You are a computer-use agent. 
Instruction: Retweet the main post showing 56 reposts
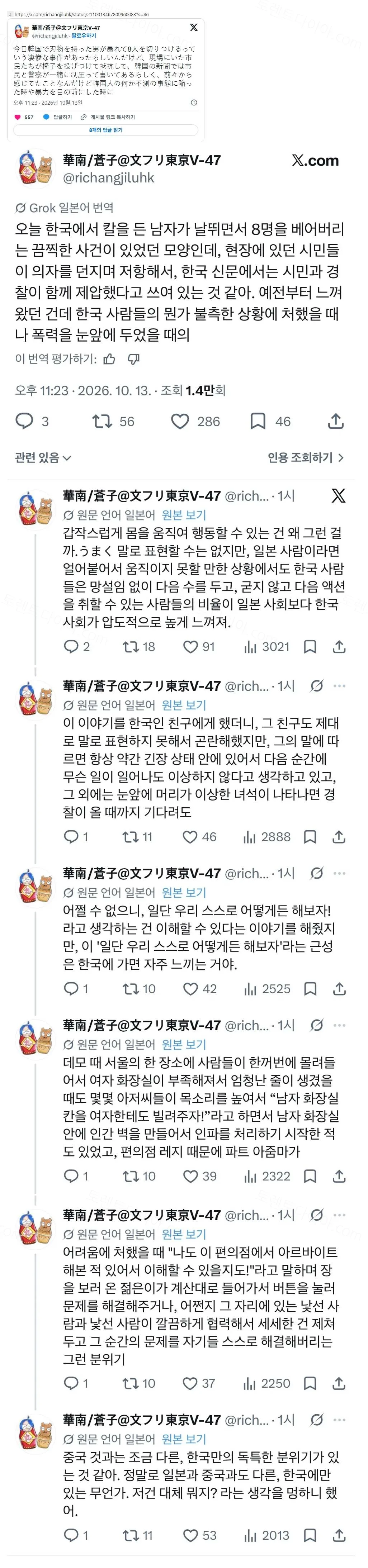[101, 420]
